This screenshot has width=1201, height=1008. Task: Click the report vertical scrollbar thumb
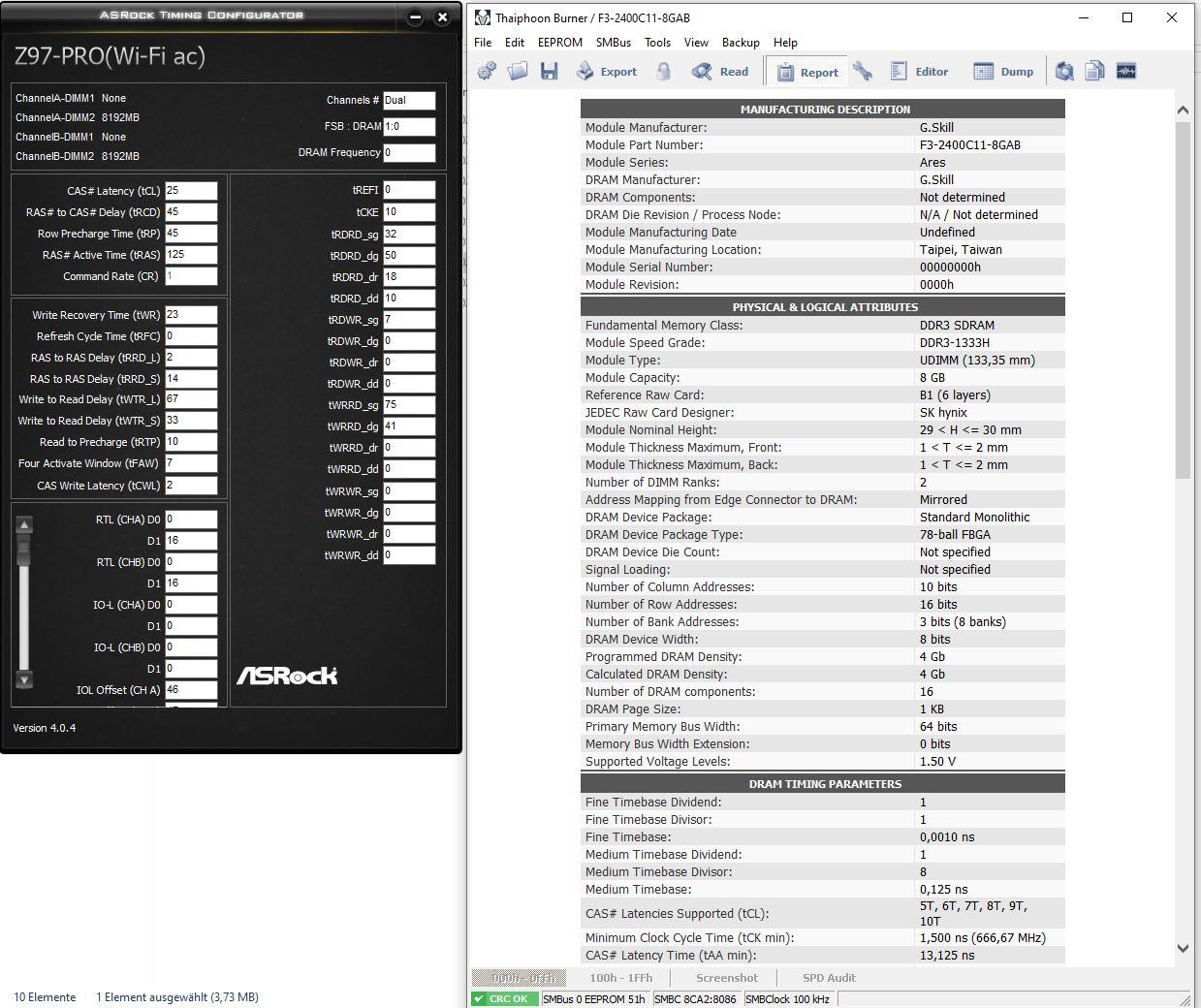click(x=1183, y=300)
